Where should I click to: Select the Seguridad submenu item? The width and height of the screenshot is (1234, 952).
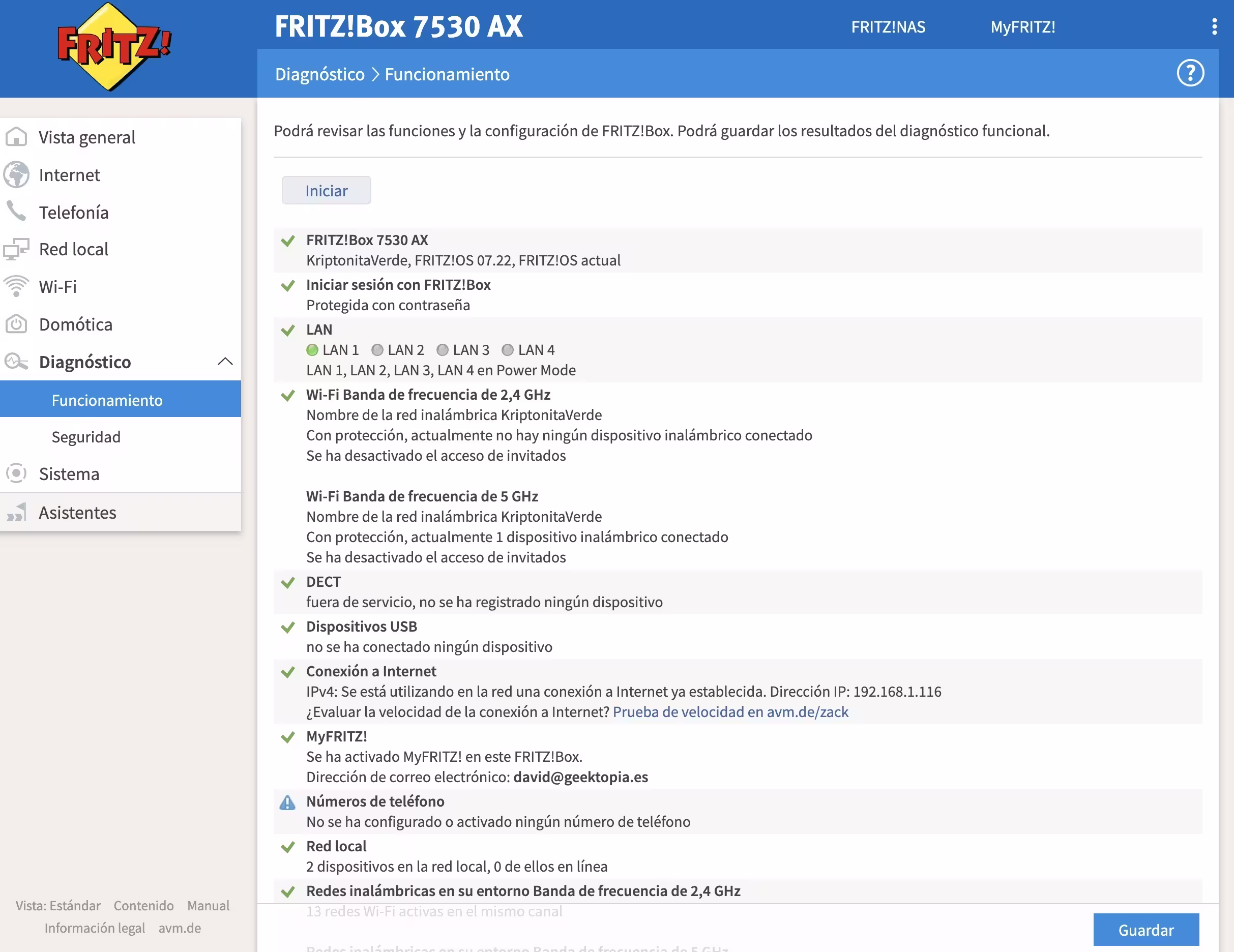[121, 437]
